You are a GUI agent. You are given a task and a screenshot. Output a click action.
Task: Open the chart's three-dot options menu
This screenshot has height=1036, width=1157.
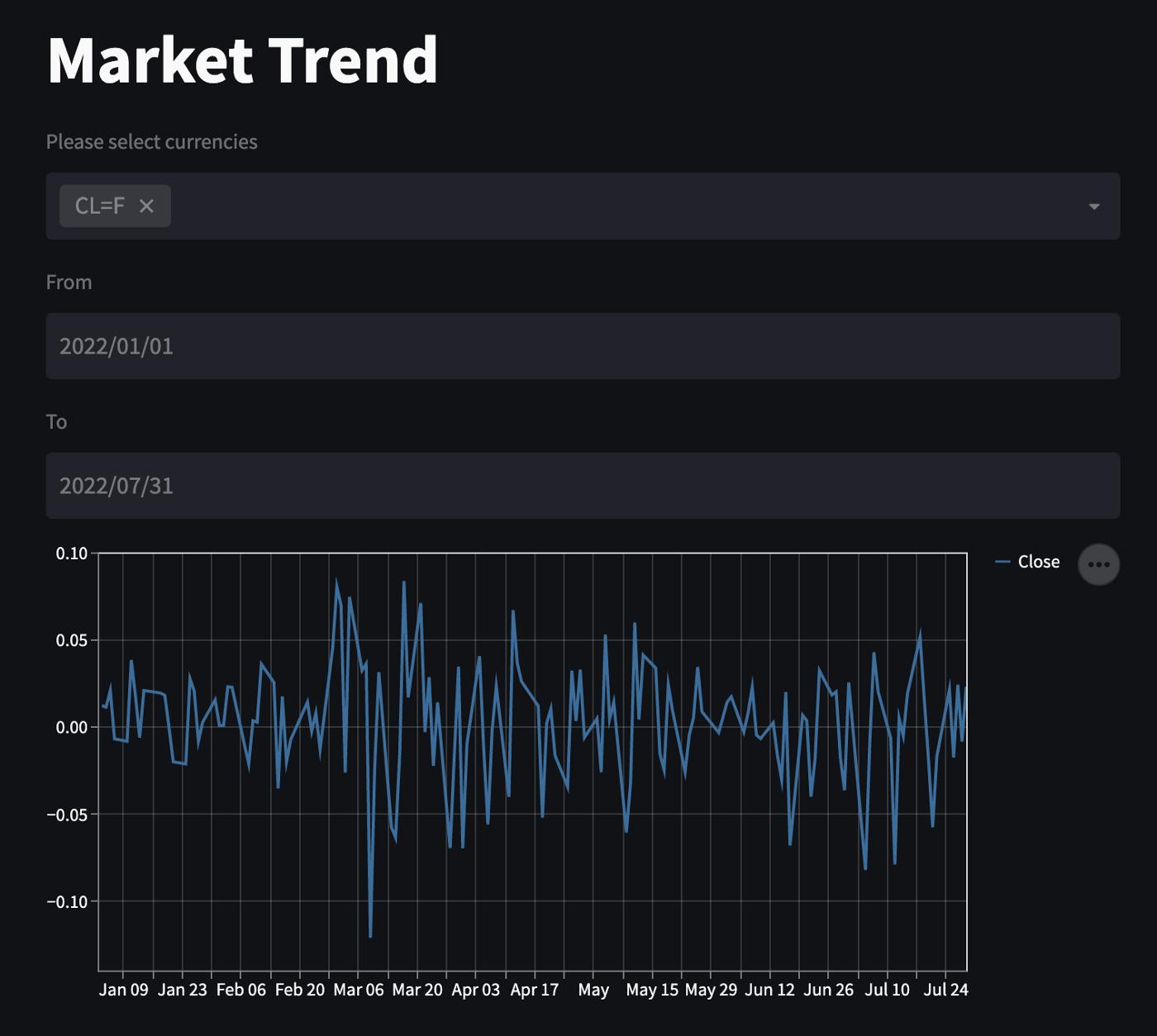[x=1098, y=564]
